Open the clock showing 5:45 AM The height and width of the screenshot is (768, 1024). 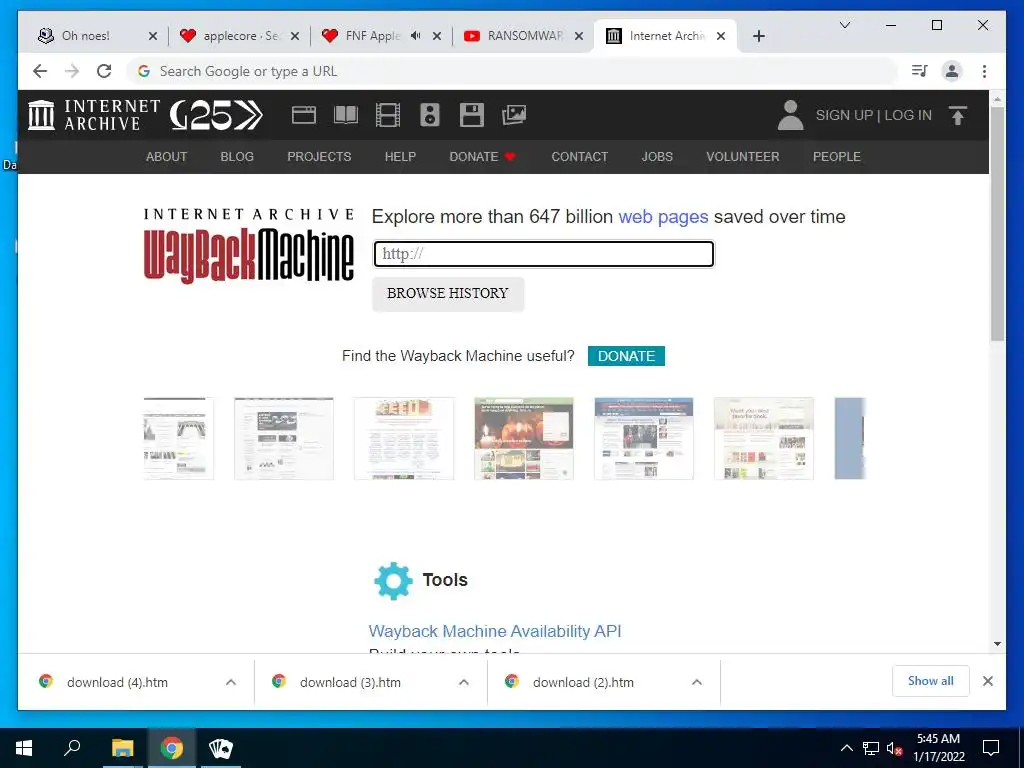938,748
